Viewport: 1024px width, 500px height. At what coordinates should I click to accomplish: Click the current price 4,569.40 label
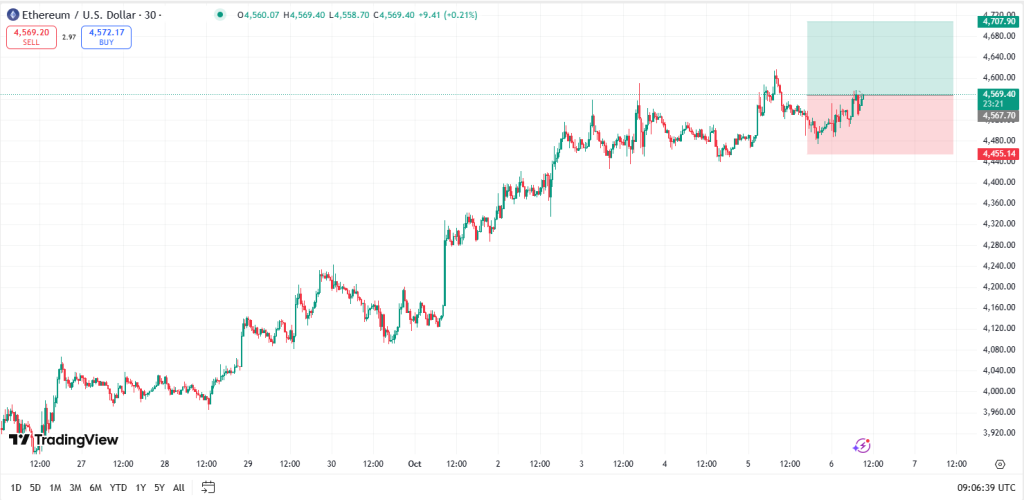coord(999,94)
